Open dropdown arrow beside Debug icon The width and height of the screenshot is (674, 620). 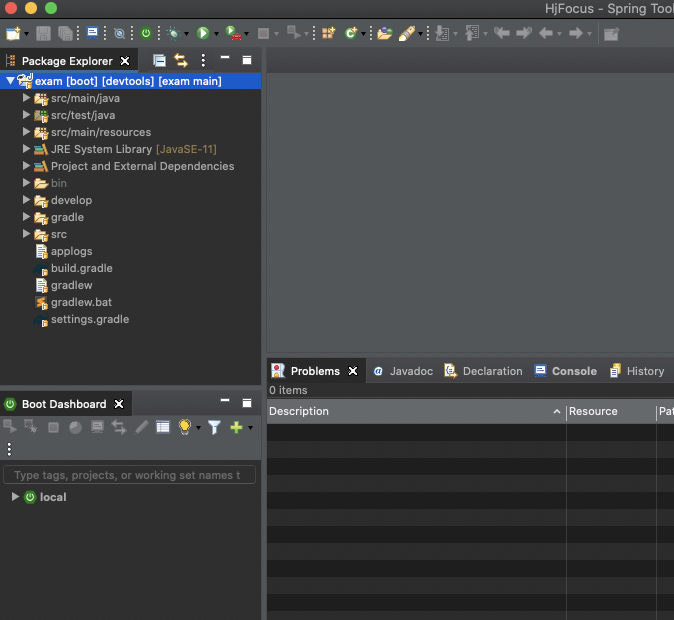(x=186, y=34)
